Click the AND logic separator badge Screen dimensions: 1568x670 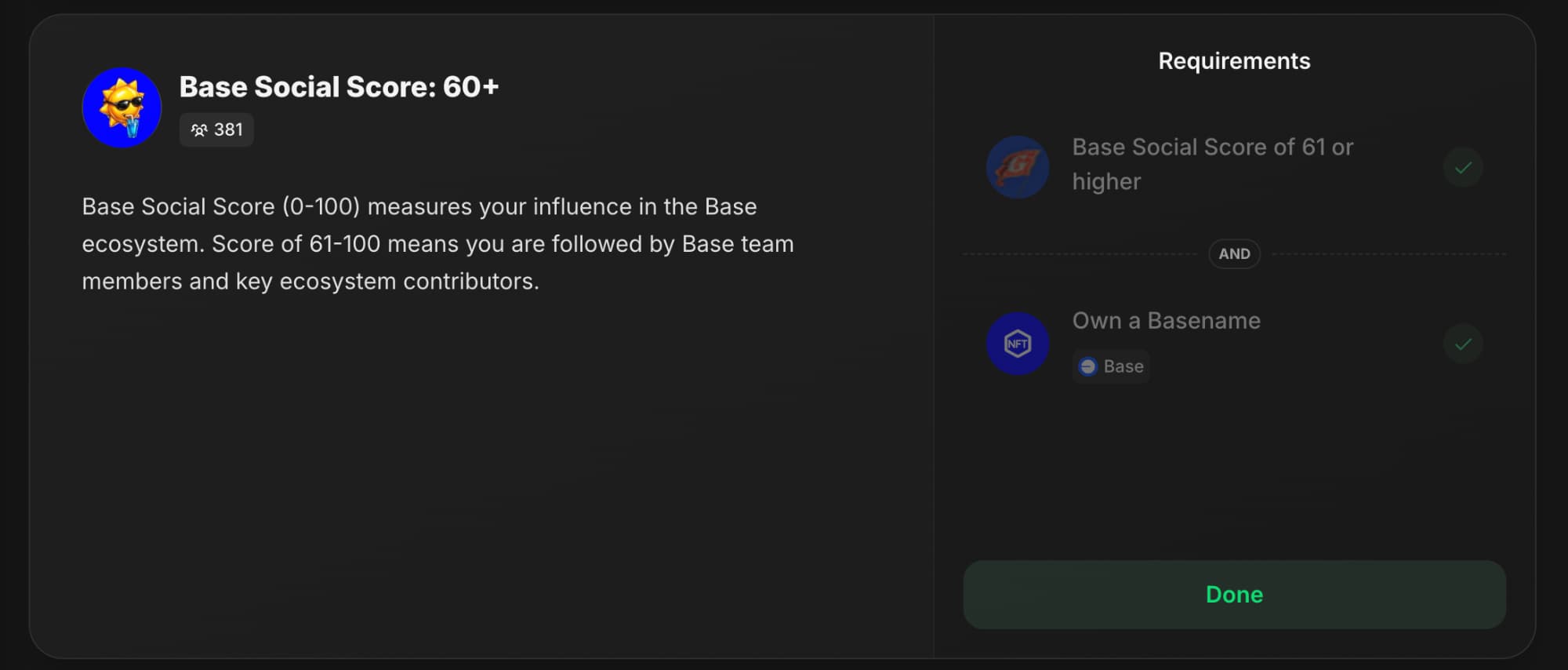point(1234,254)
